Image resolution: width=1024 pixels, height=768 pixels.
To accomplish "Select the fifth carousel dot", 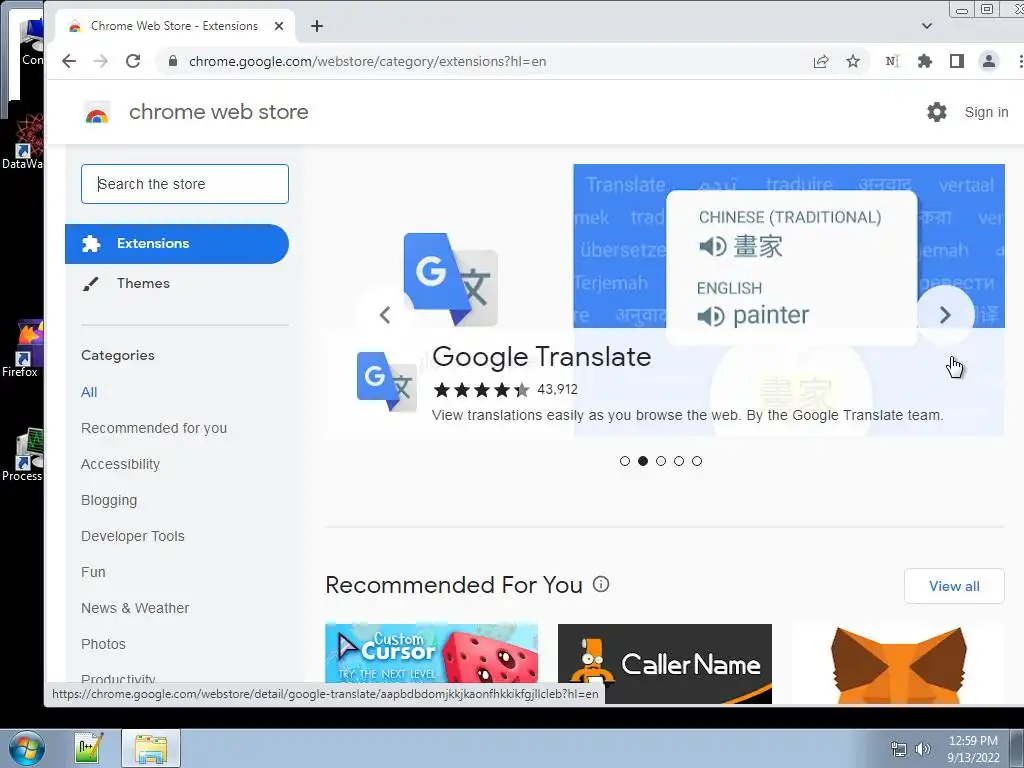I will click(697, 461).
